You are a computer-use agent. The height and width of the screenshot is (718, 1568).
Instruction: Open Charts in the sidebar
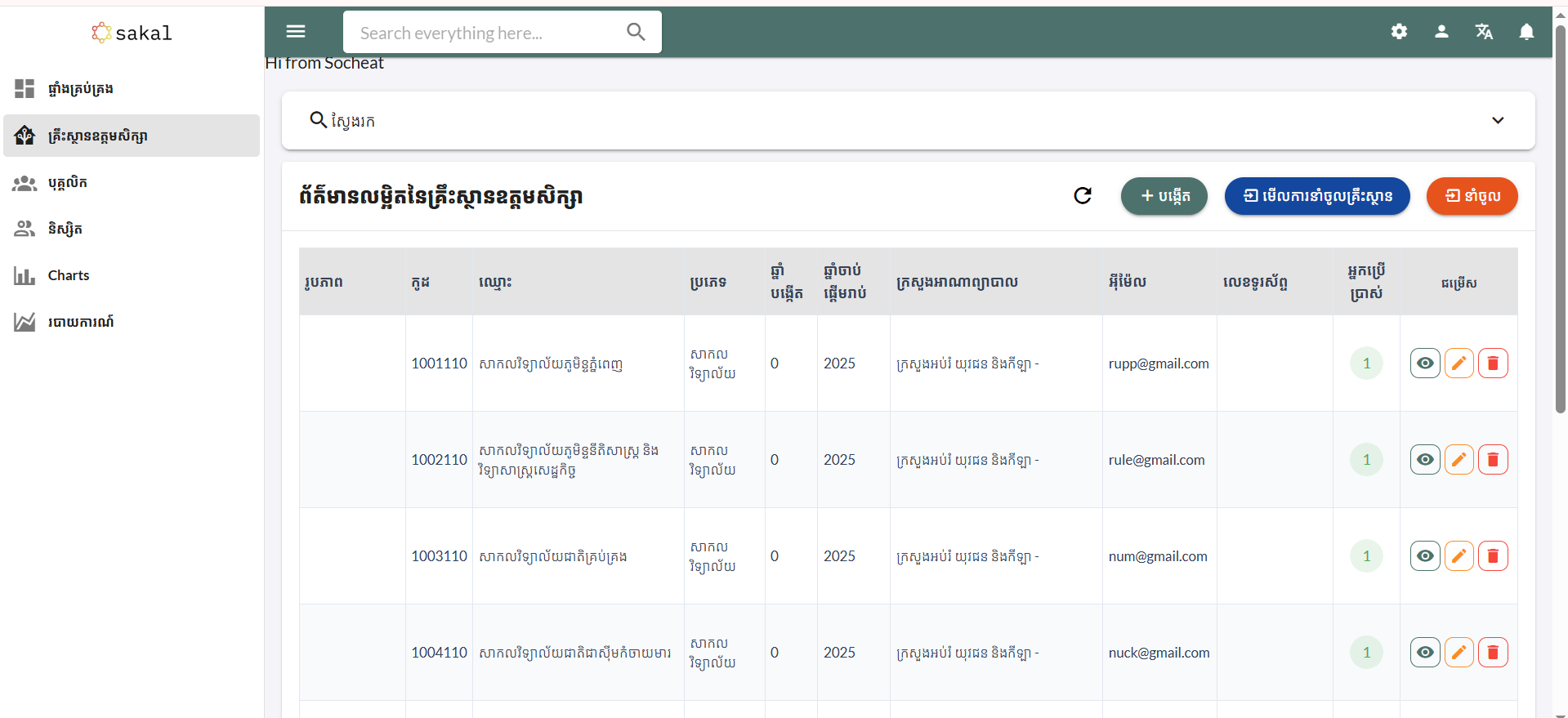(132, 275)
